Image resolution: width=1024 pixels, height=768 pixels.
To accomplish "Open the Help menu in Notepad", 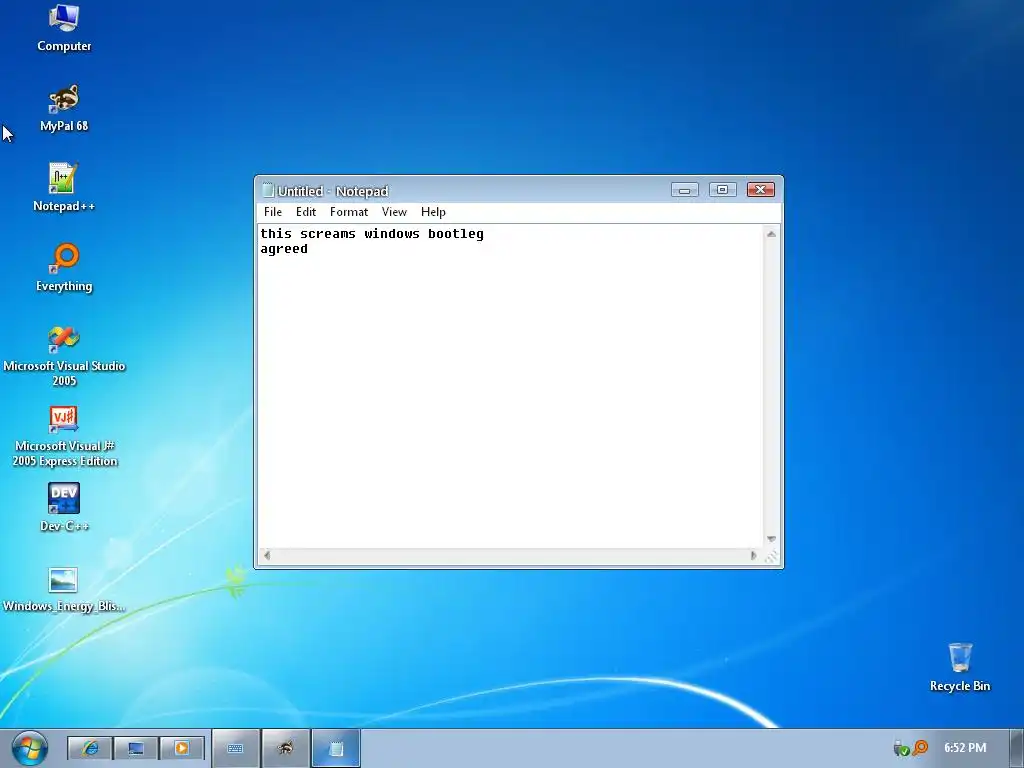I will coord(433,212).
